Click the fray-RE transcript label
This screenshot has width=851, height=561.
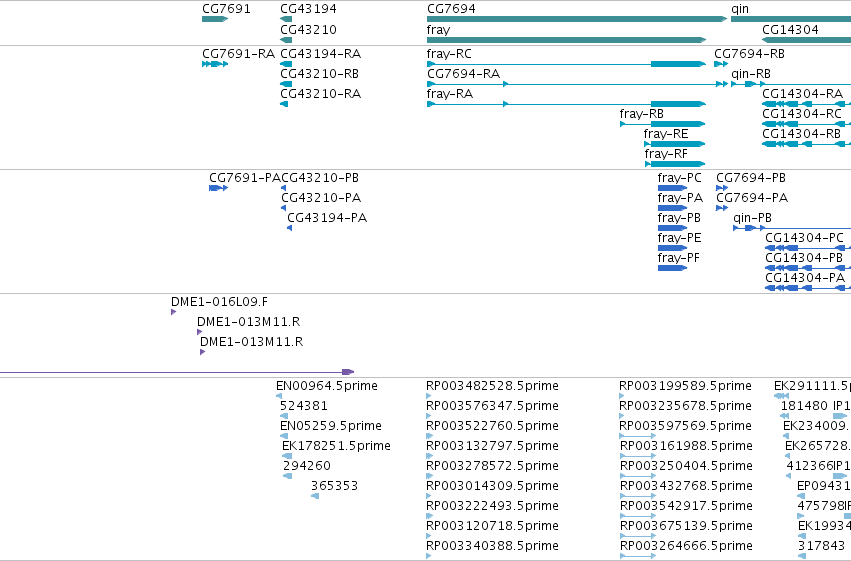point(666,134)
